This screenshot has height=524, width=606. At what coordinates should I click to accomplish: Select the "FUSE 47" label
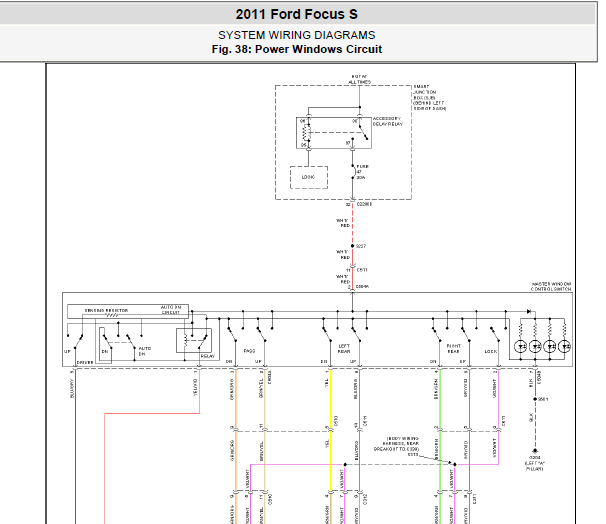(x=362, y=172)
